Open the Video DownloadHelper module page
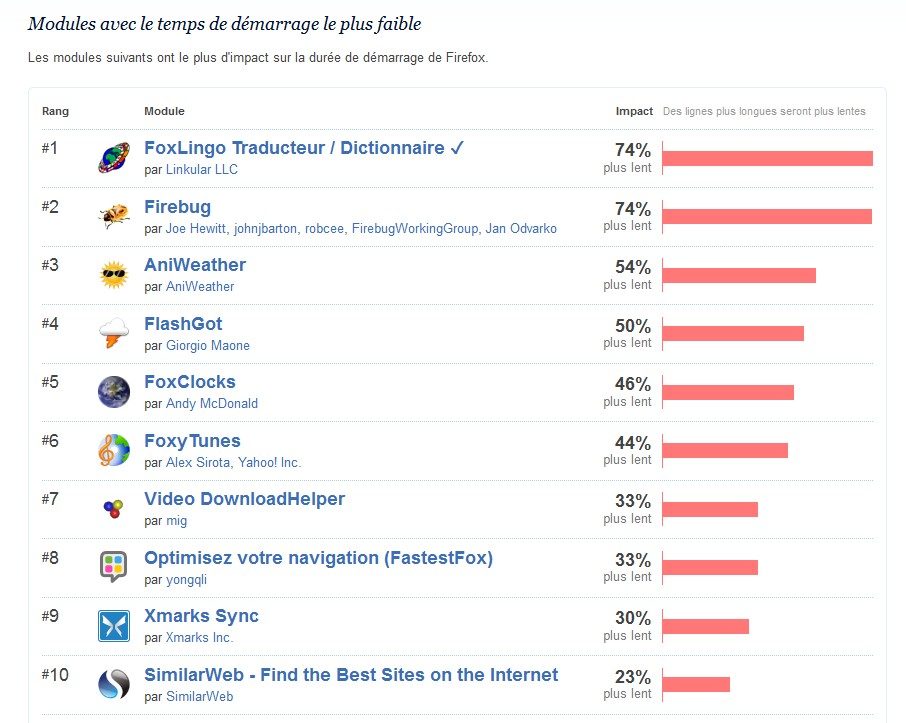The width and height of the screenshot is (906, 723). point(244,499)
